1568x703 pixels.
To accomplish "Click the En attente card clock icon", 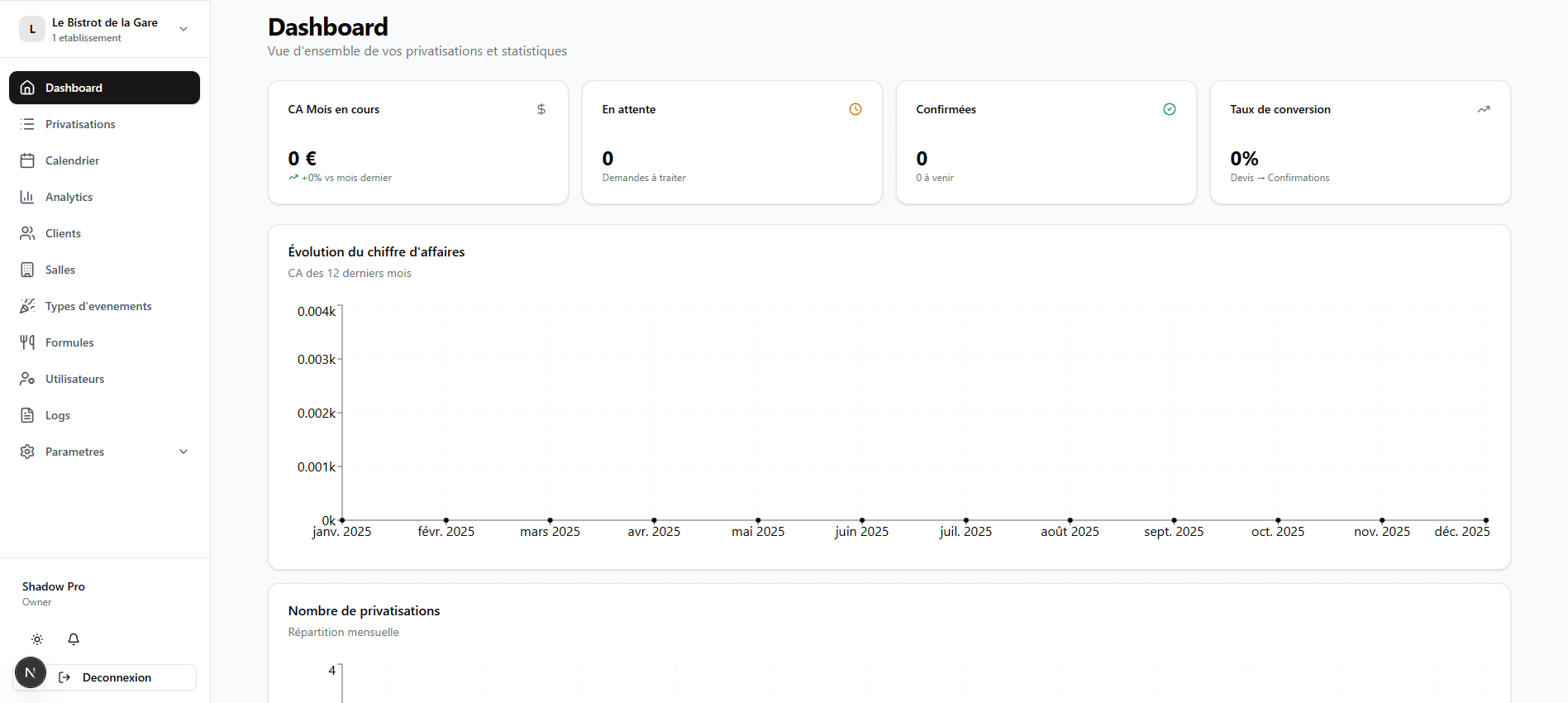I will [855, 109].
